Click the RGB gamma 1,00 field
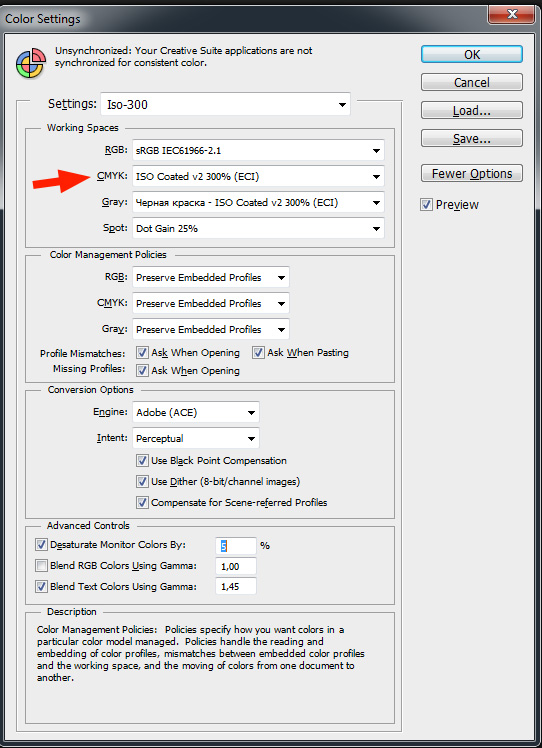The image size is (542, 748). 236,566
